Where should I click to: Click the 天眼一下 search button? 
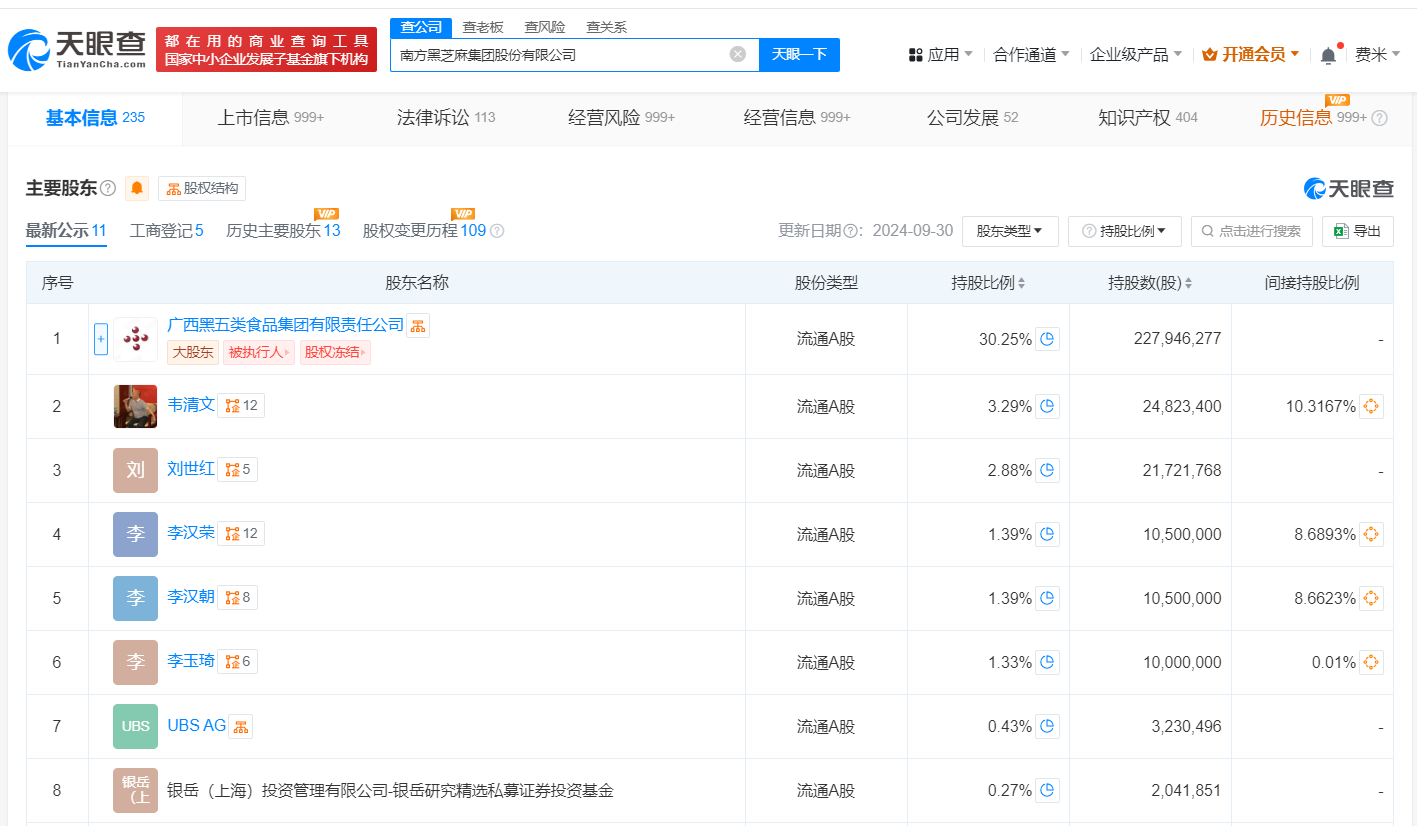click(x=799, y=54)
